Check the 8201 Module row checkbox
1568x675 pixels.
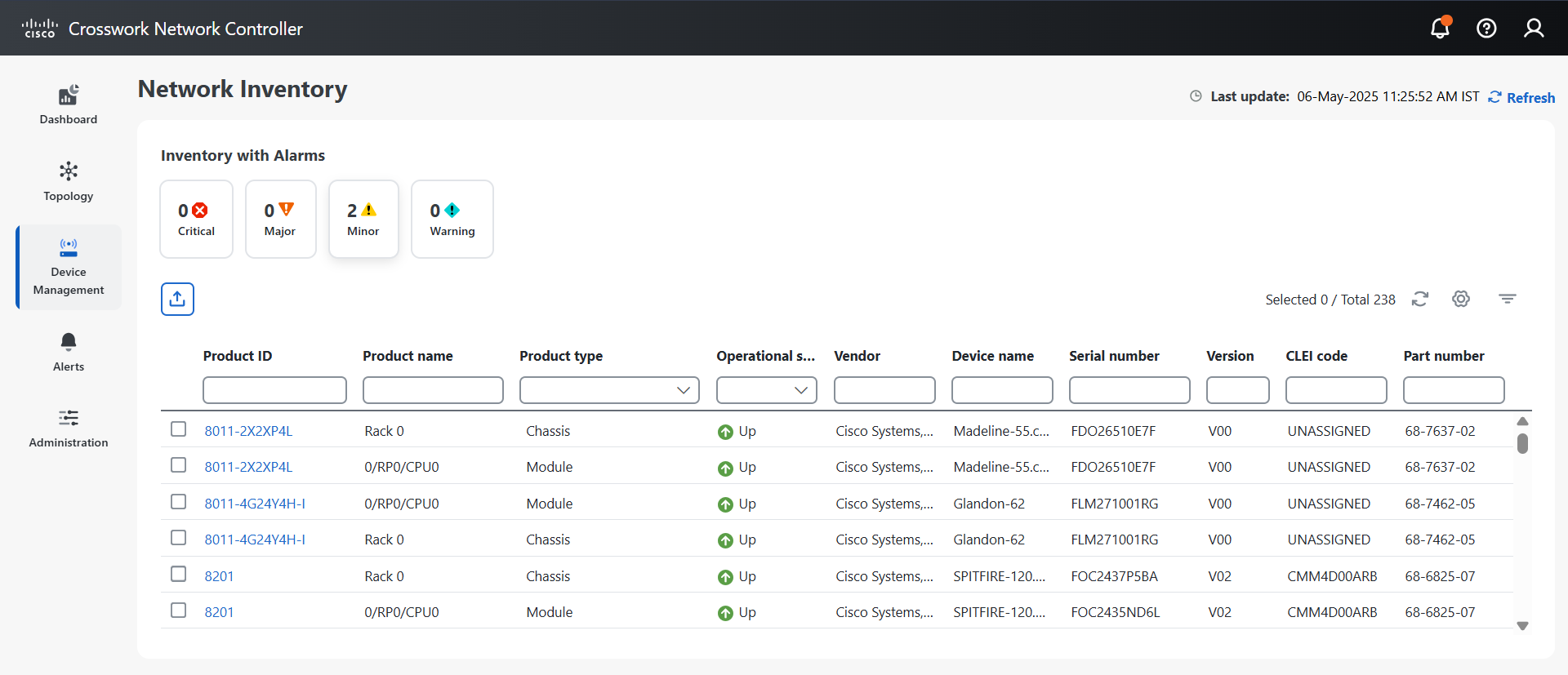coord(178,610)
